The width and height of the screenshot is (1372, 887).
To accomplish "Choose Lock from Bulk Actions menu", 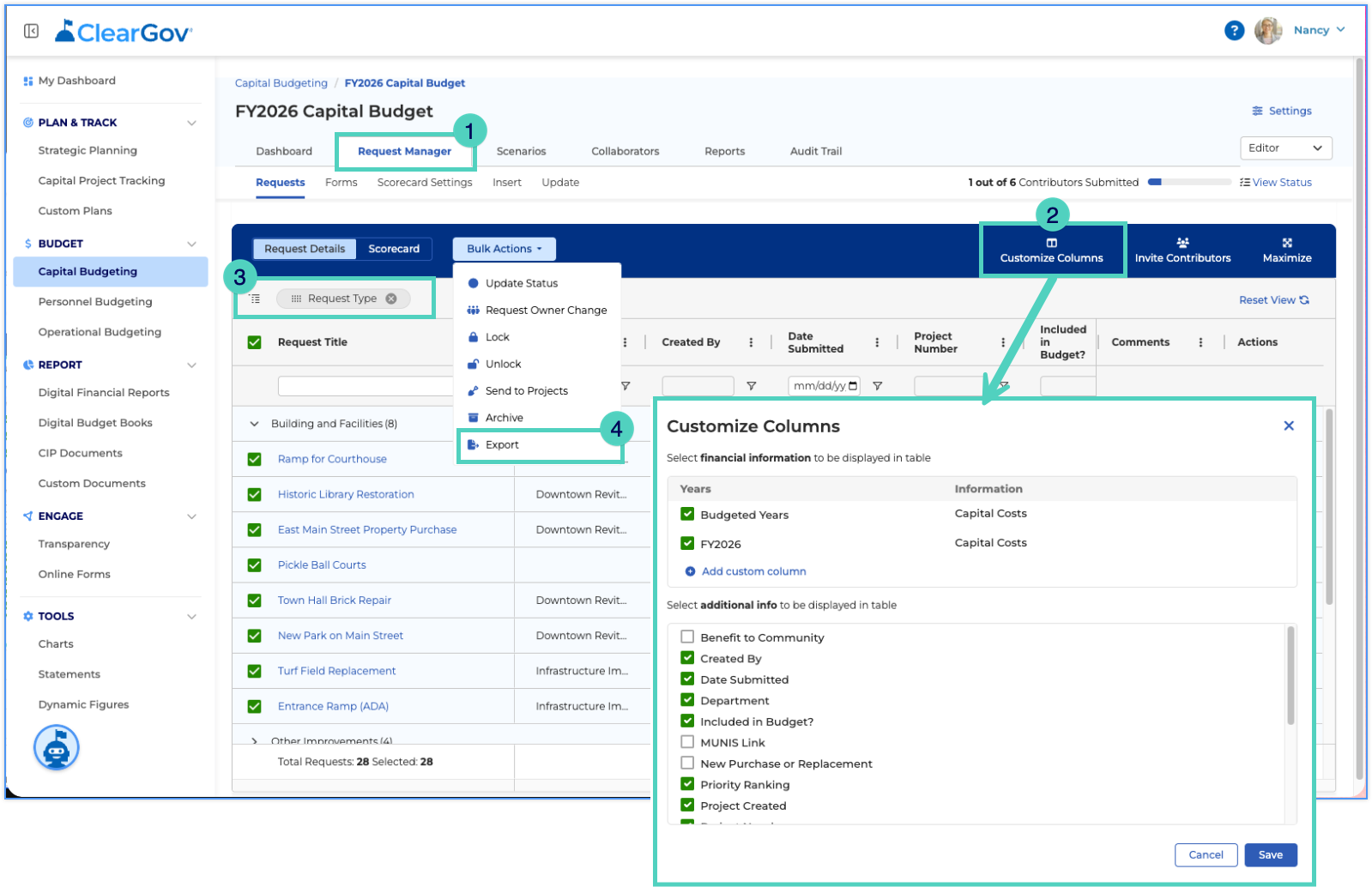I will pyautogui.click(x=498, y=337).
